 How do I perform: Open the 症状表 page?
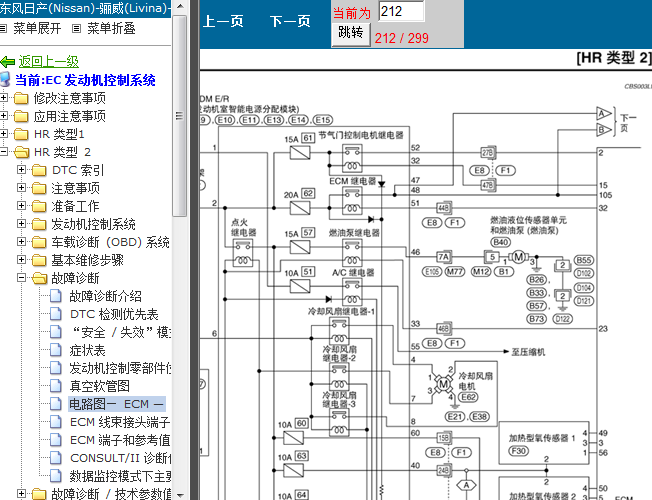87,350
